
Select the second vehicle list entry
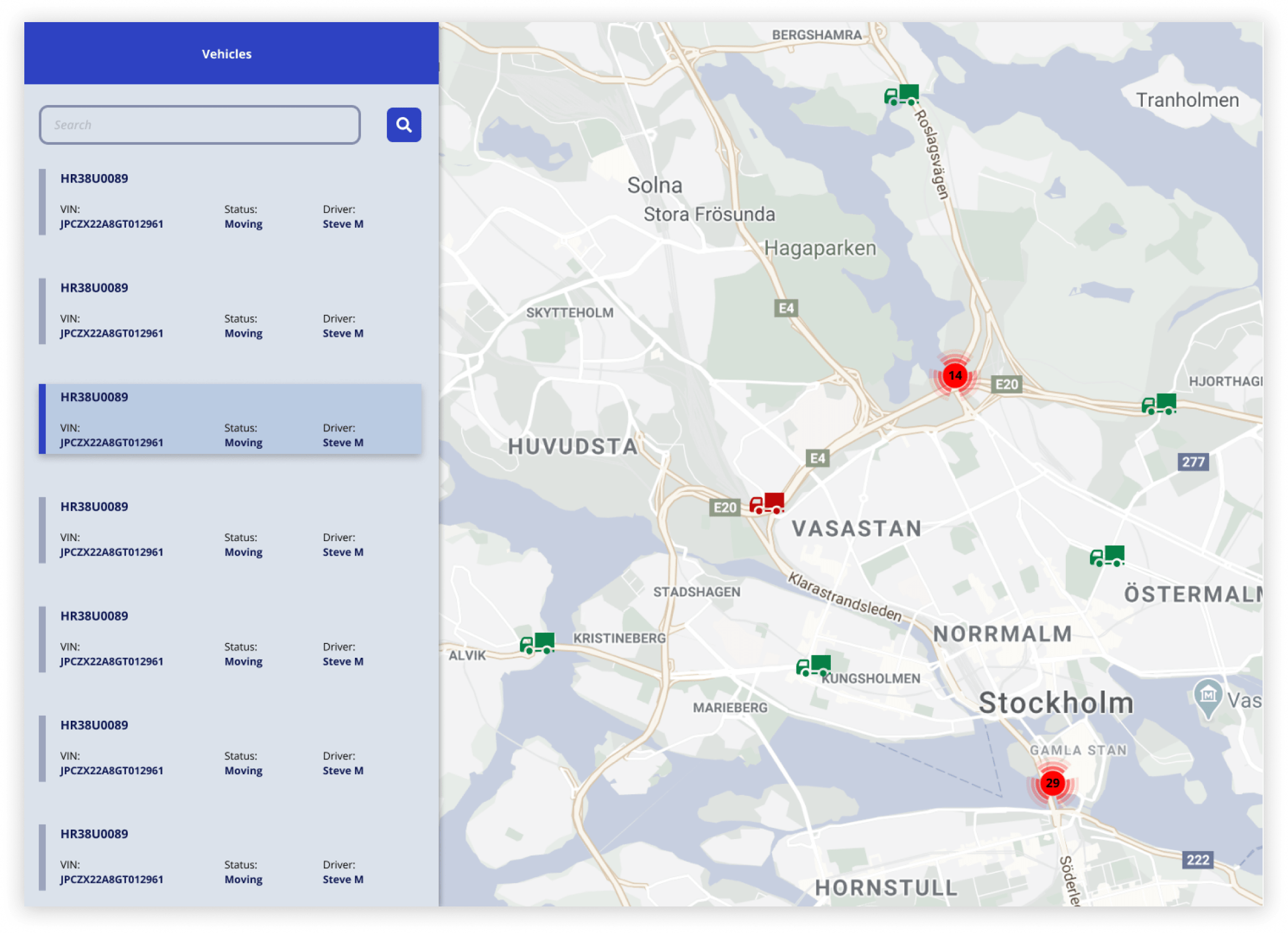[x=230, y=311]
